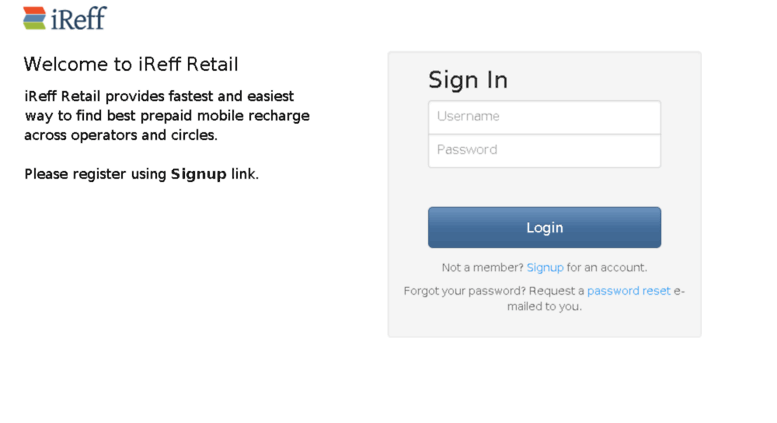777x423 pixels.
Task: Focus the Username input field
Action: pyautogui.click(x=544, y=117)
